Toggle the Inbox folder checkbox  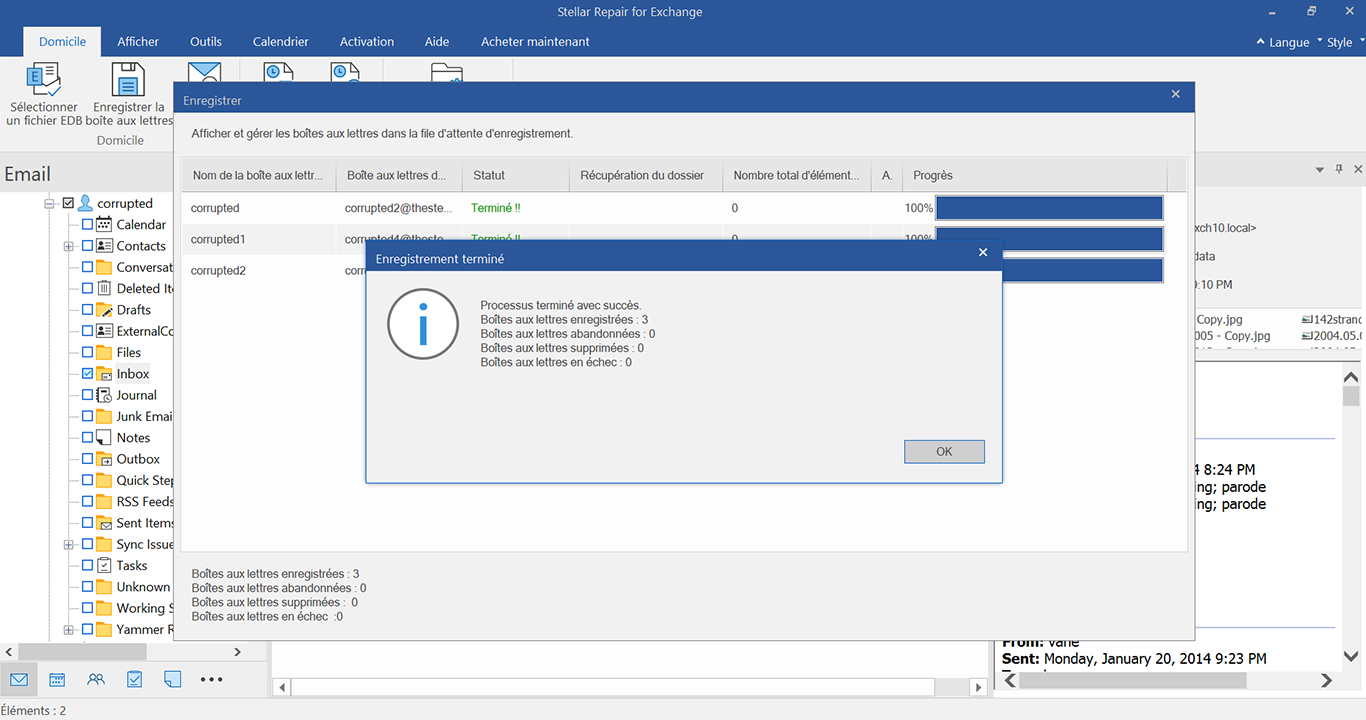[x=87, y=374]
